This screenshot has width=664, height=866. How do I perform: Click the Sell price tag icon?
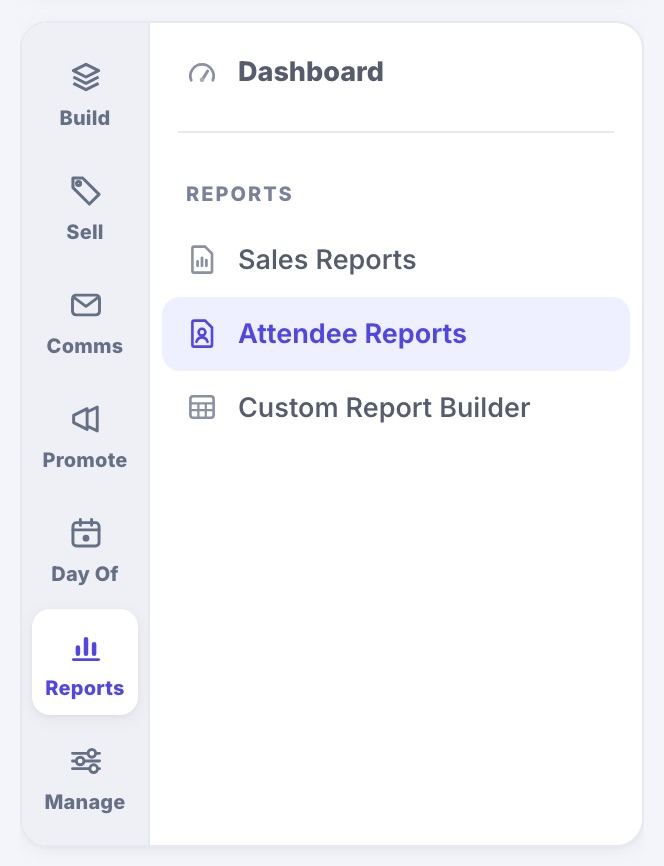[86, 191]
